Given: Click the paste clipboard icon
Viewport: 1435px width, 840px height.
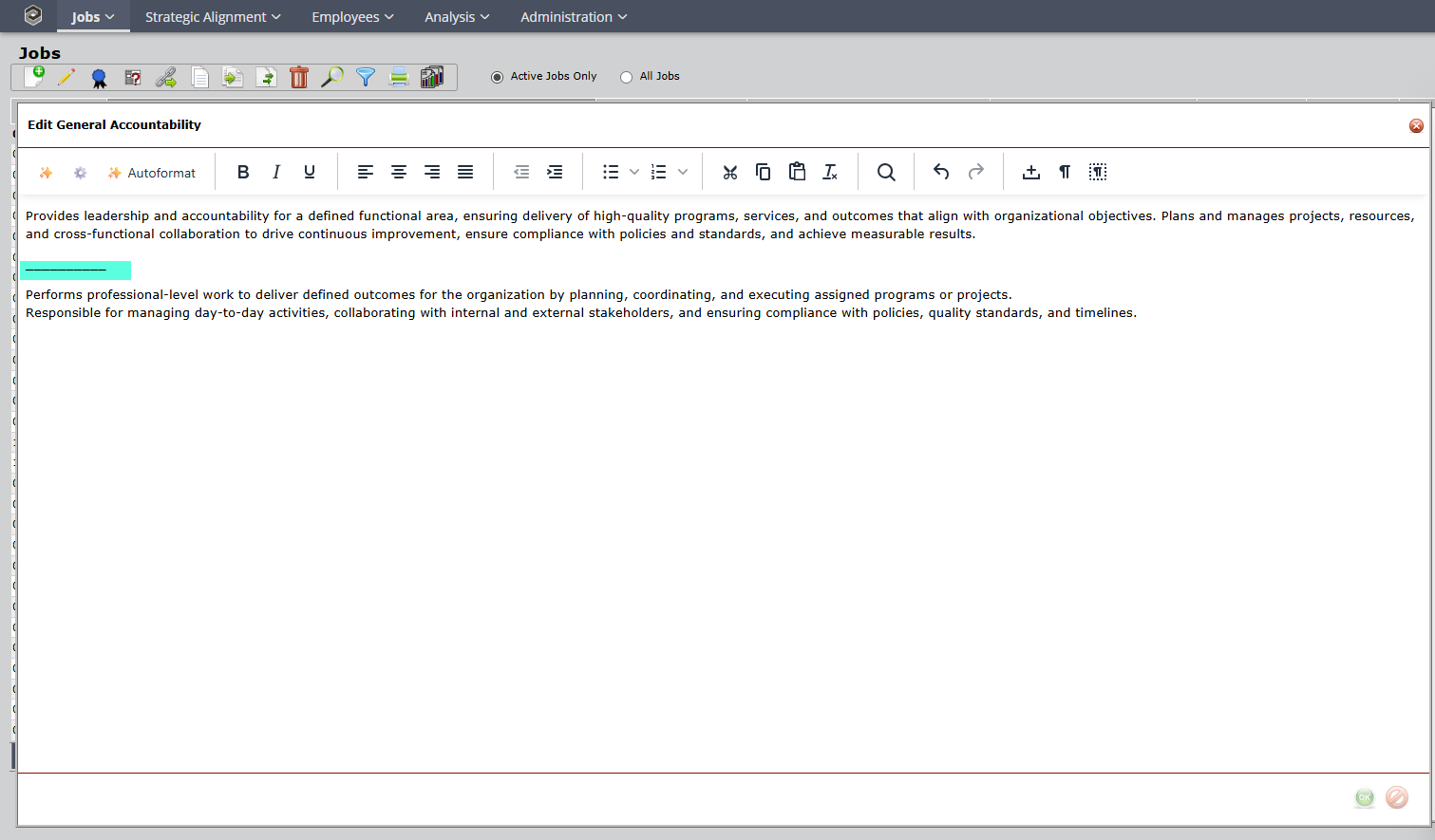Looking at the screenshot, I should [x=798, y=172].
